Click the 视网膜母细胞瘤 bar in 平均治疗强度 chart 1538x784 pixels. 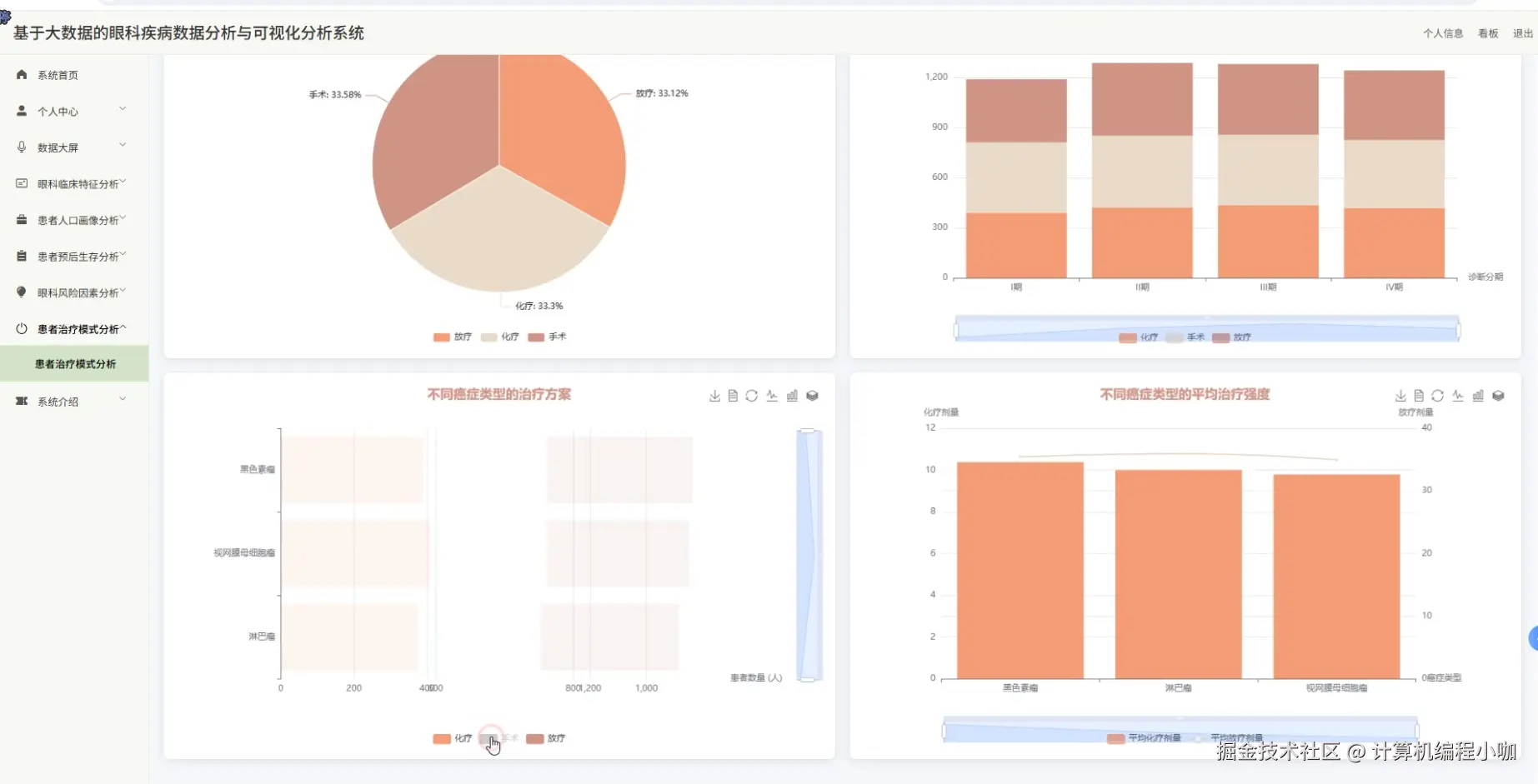[1337, 577]
